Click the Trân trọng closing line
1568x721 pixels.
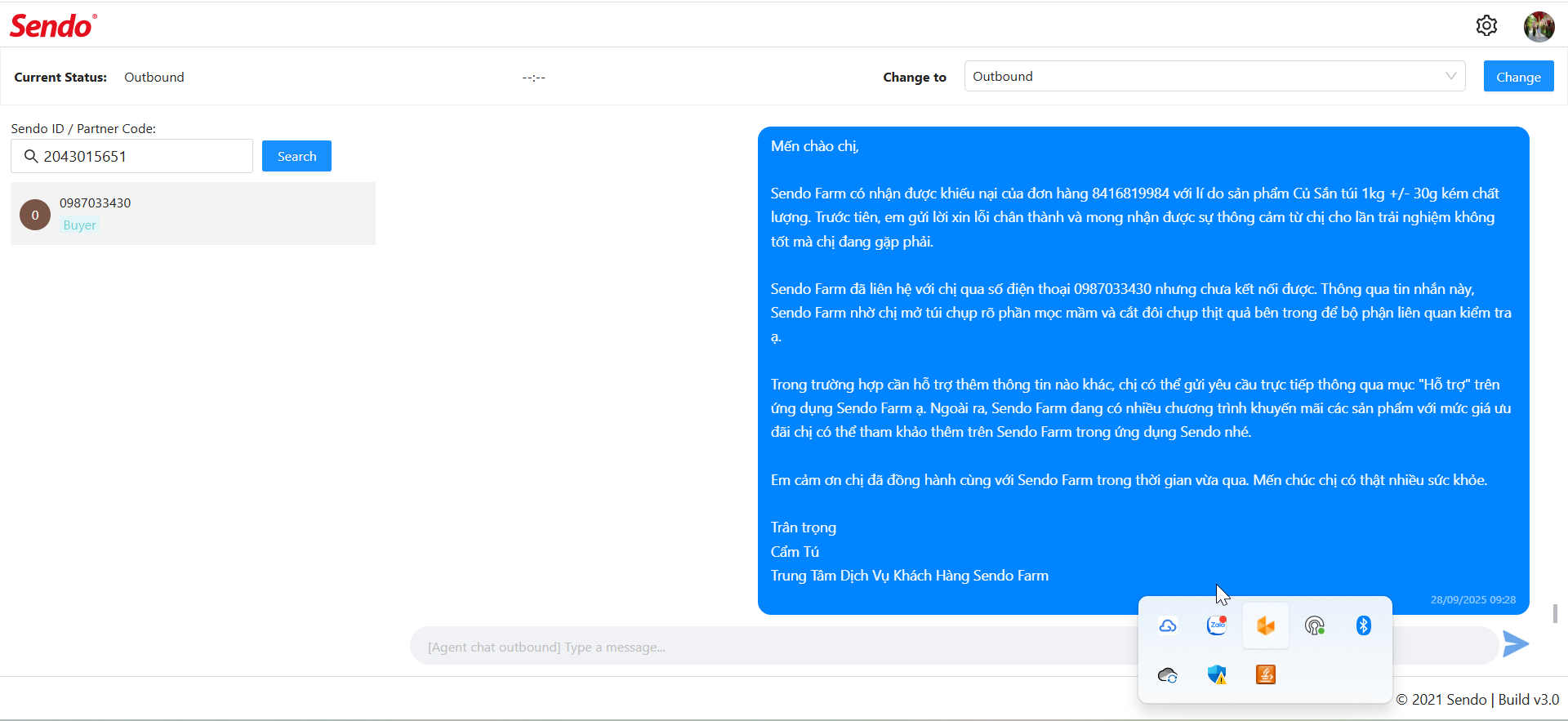click(x=804, y=527)
